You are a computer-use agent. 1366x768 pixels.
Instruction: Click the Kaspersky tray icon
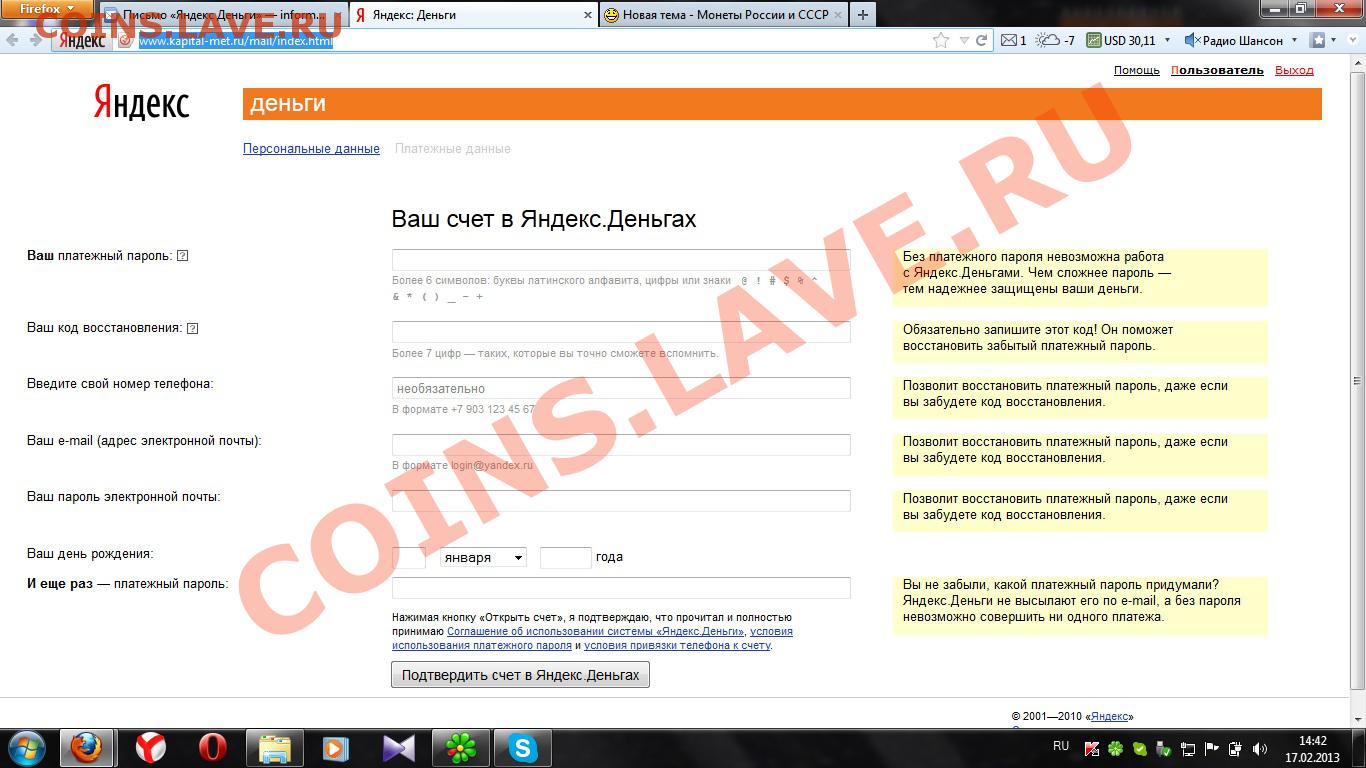tap(1092, 748)
